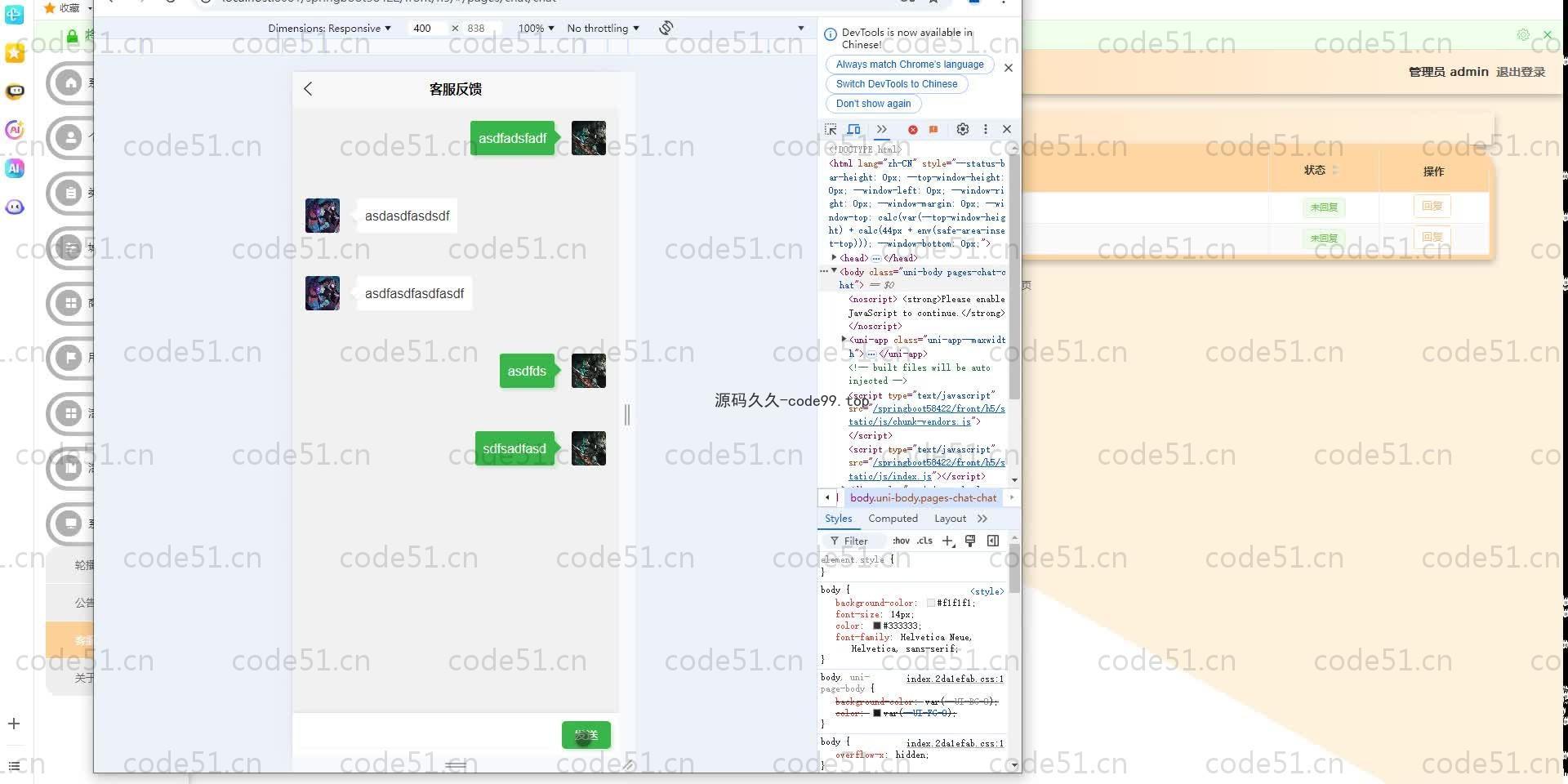Image resolution: width=1568 pixels, height=784 pixels.
Task: Click the red error count icon
Action: 913,129
